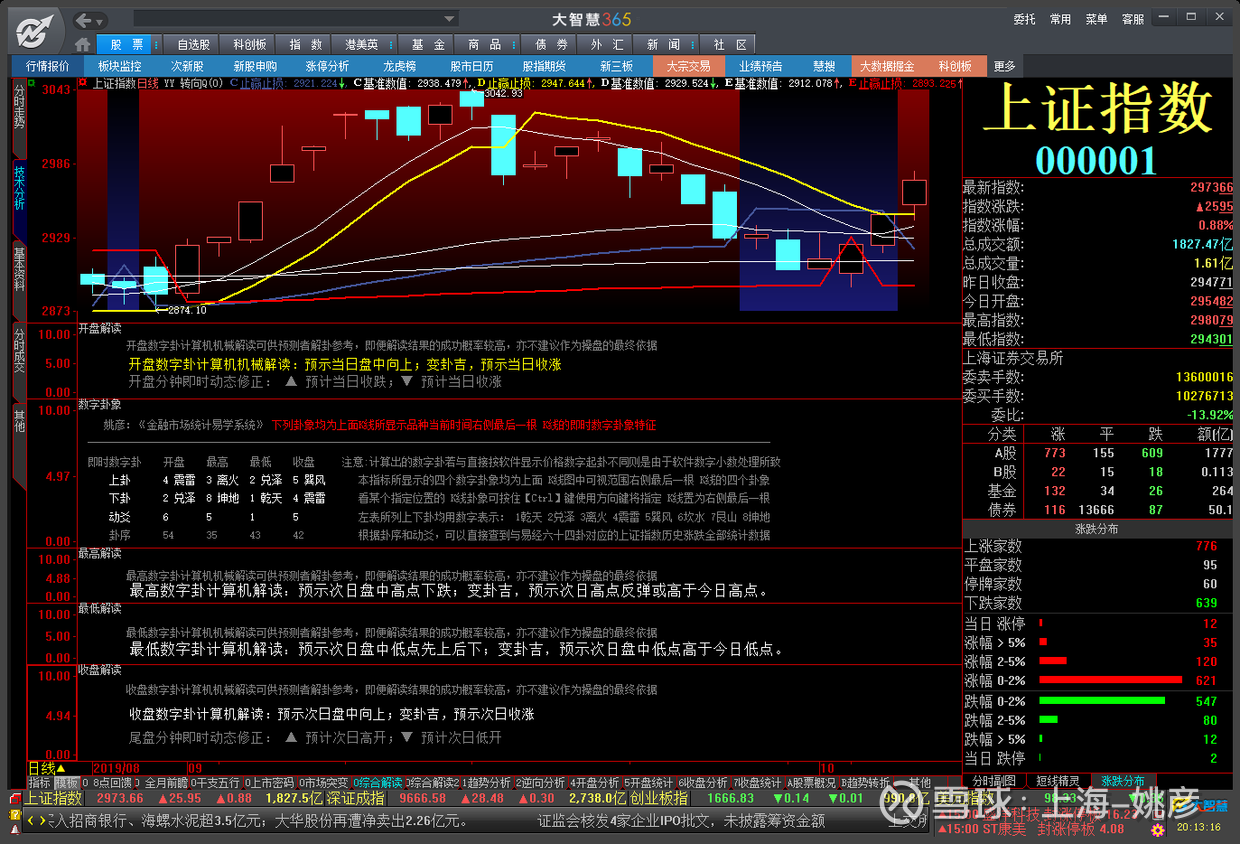
Task: Switch to the 龙虎榜 tab
Action: click(399, 66)
